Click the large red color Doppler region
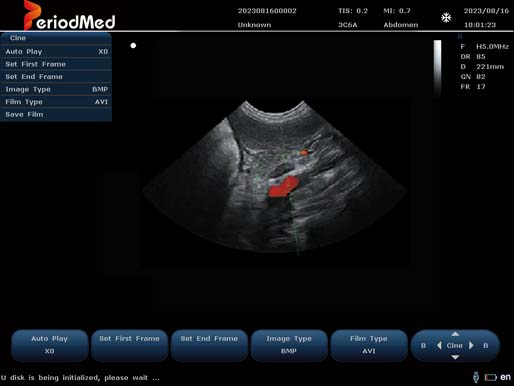The image size is (514, 386). tap(283, 187)
